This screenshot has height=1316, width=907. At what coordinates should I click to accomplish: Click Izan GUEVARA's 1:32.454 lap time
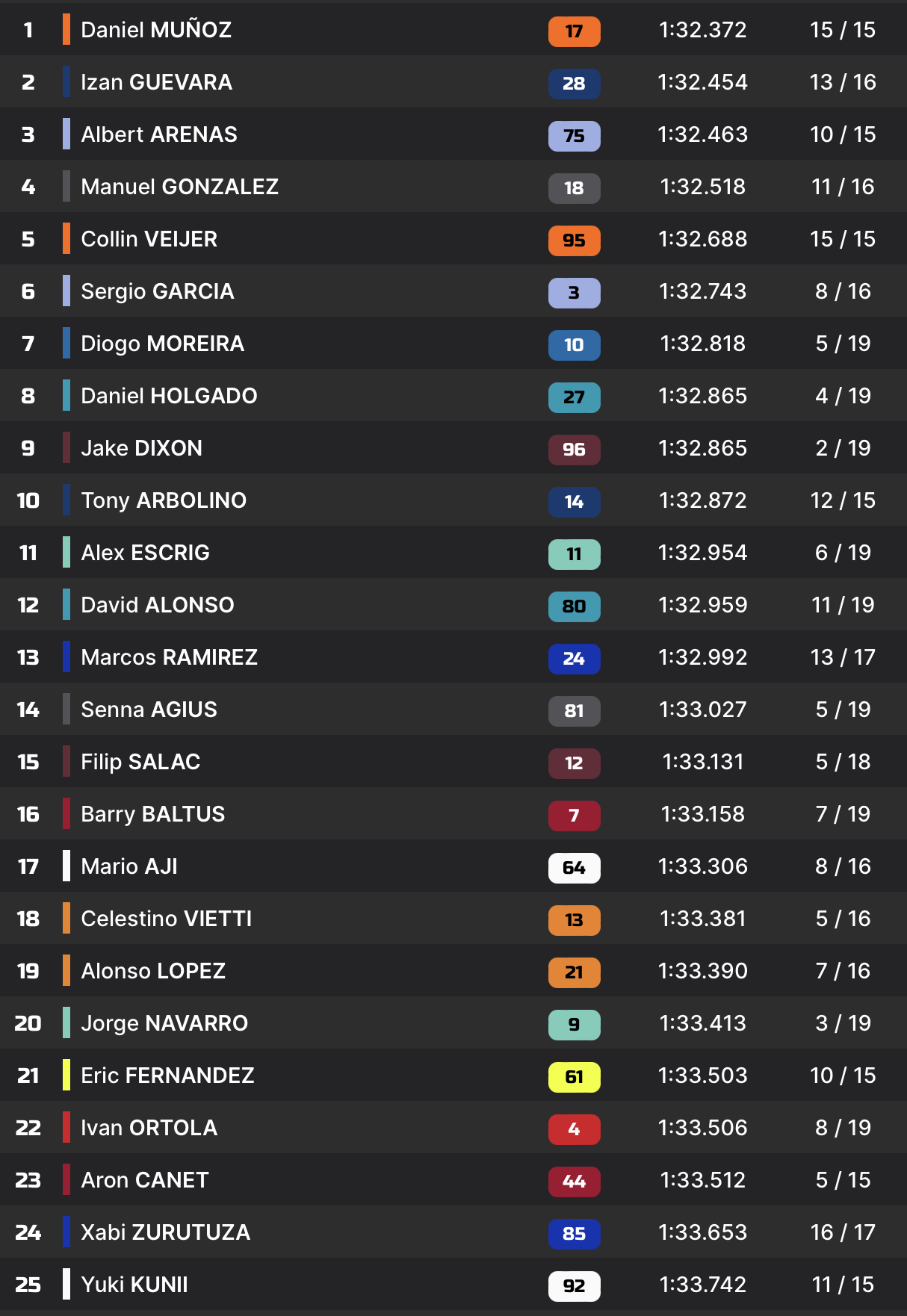click(702, 82)
